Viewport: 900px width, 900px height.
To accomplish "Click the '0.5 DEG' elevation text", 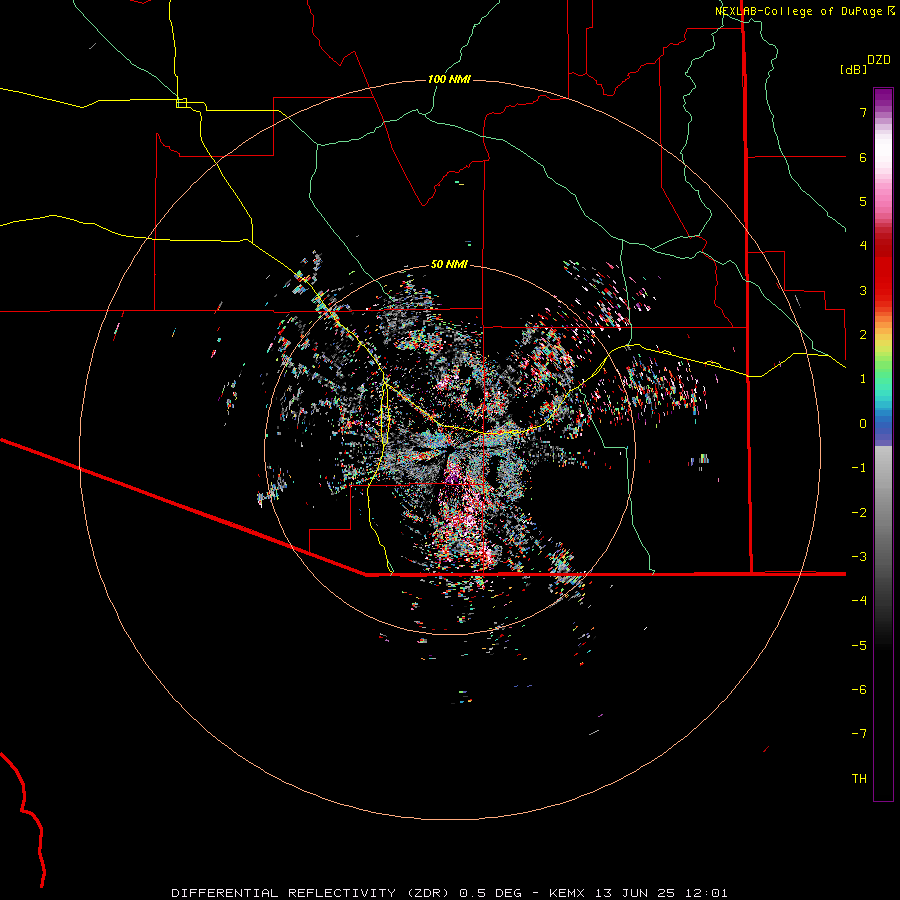I will coord(490,893).
